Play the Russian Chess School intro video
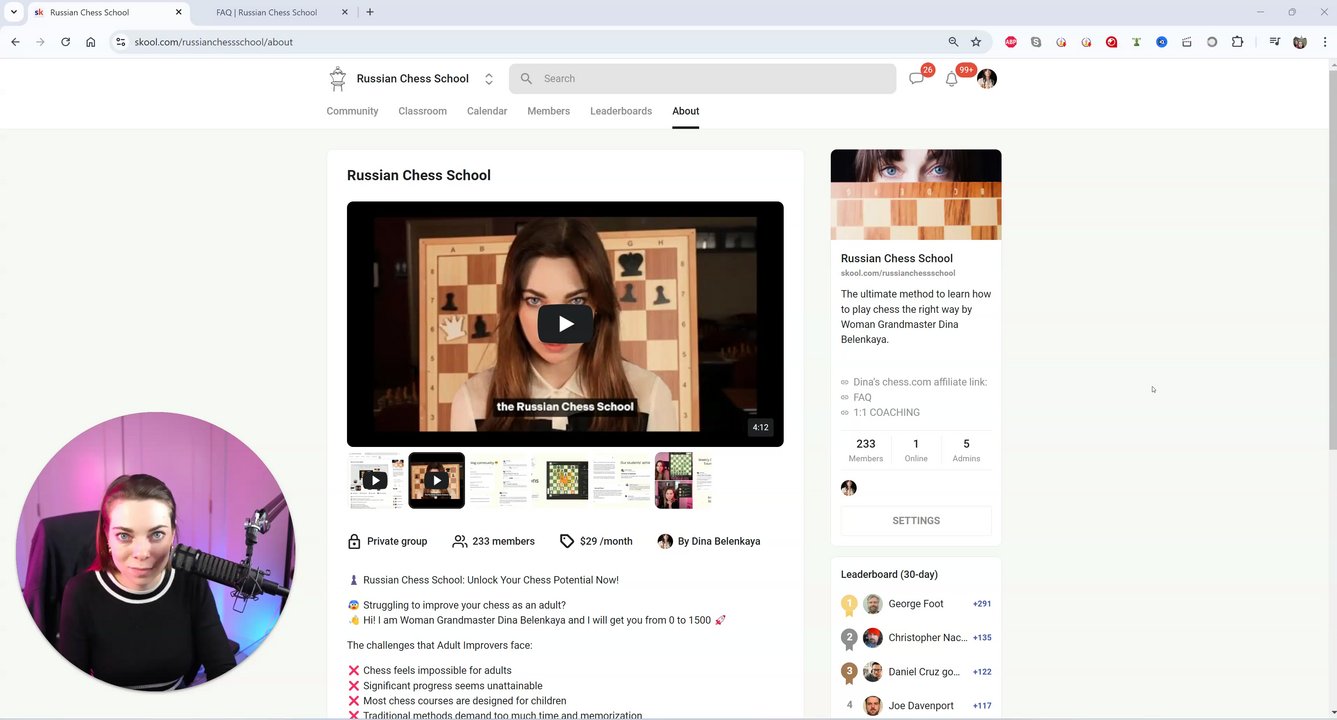 click(565, 324)
